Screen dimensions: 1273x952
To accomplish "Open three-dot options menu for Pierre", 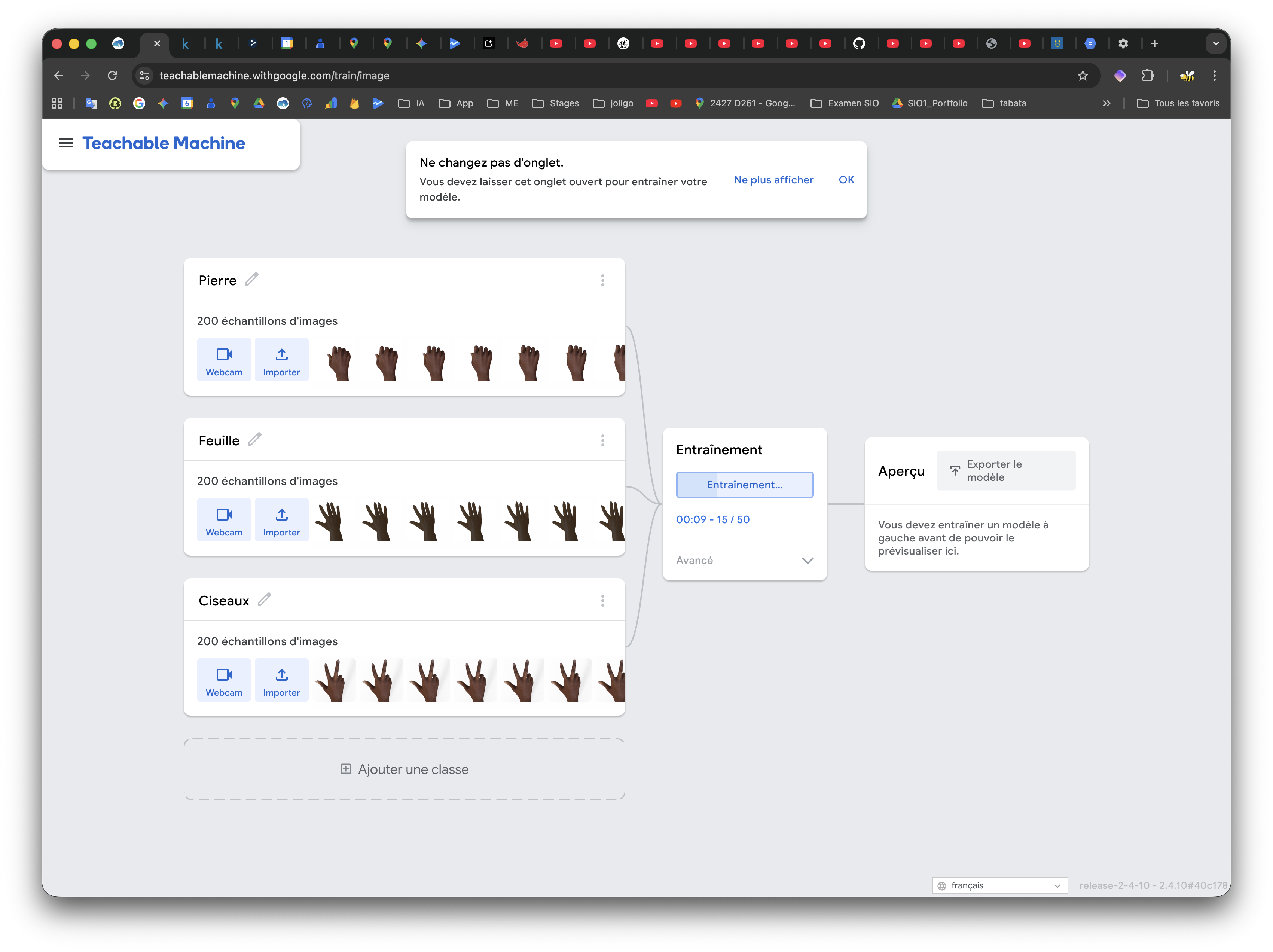I will (602, 280).
